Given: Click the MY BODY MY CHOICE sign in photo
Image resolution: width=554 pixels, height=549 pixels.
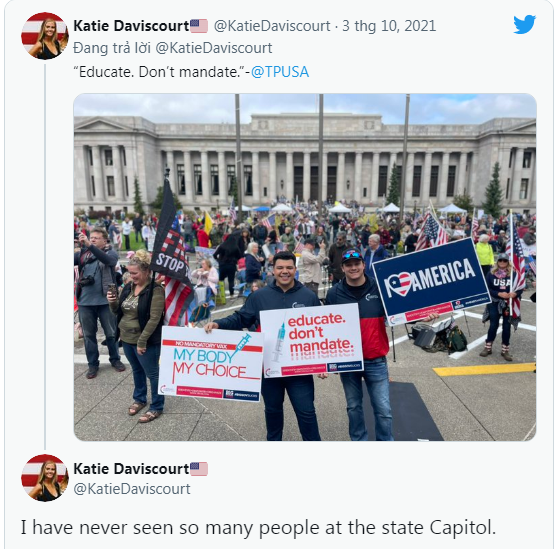Looking at the screenshot, I should pyautogui.click(x=211, y=364).
